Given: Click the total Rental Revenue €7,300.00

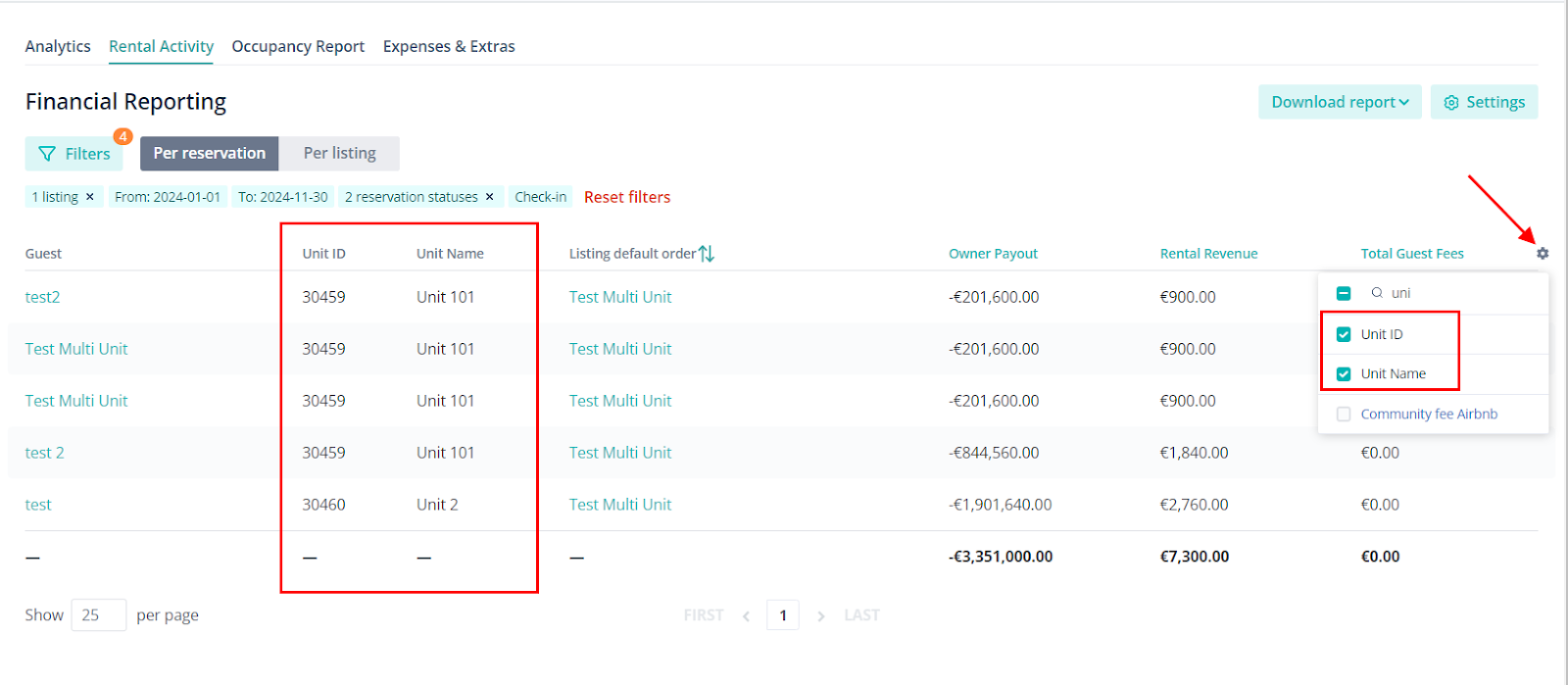Looking at the screenshot, I should click(1195, 557).
